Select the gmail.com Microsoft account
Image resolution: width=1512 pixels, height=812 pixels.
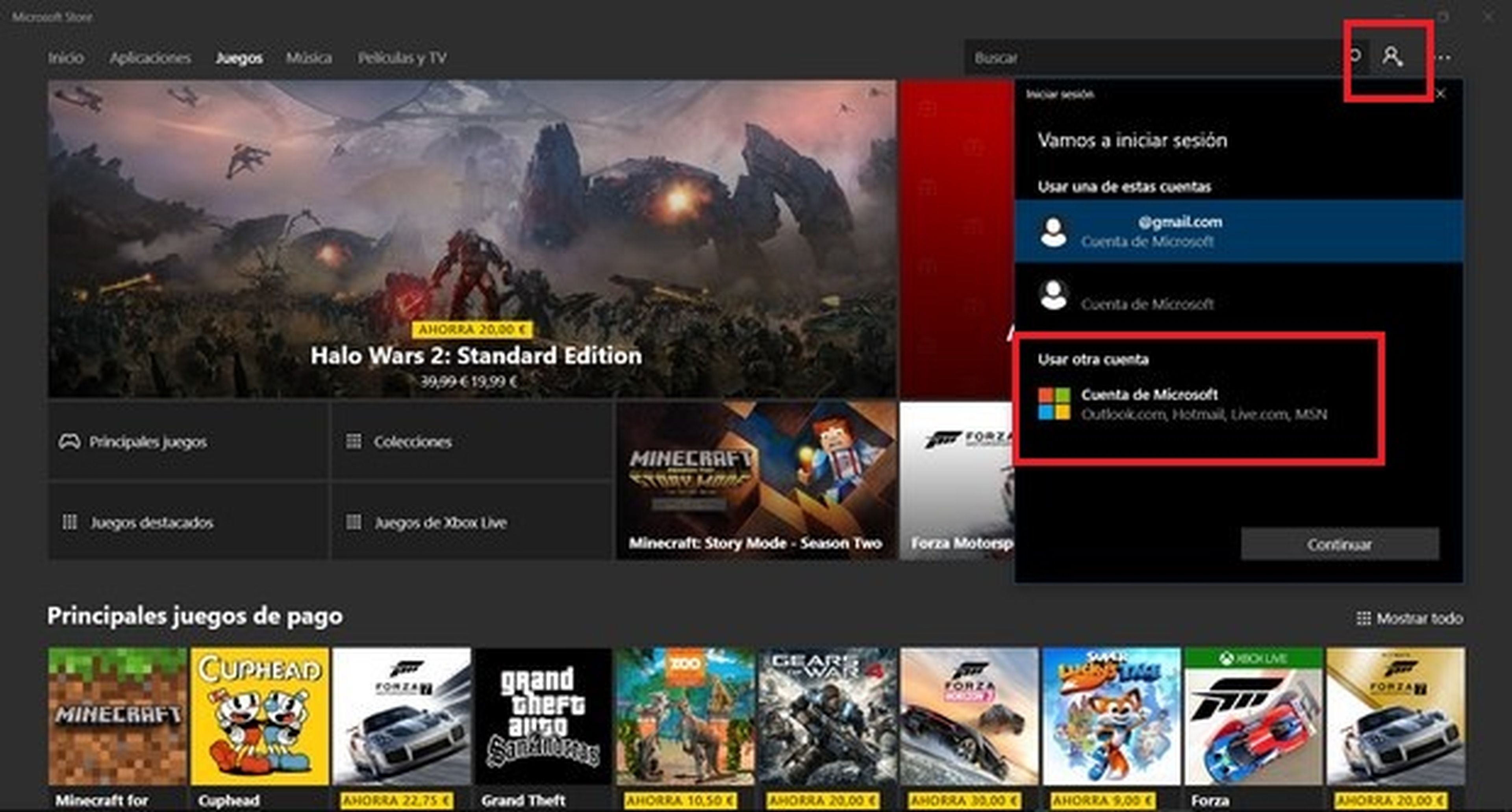(1238, 231)
